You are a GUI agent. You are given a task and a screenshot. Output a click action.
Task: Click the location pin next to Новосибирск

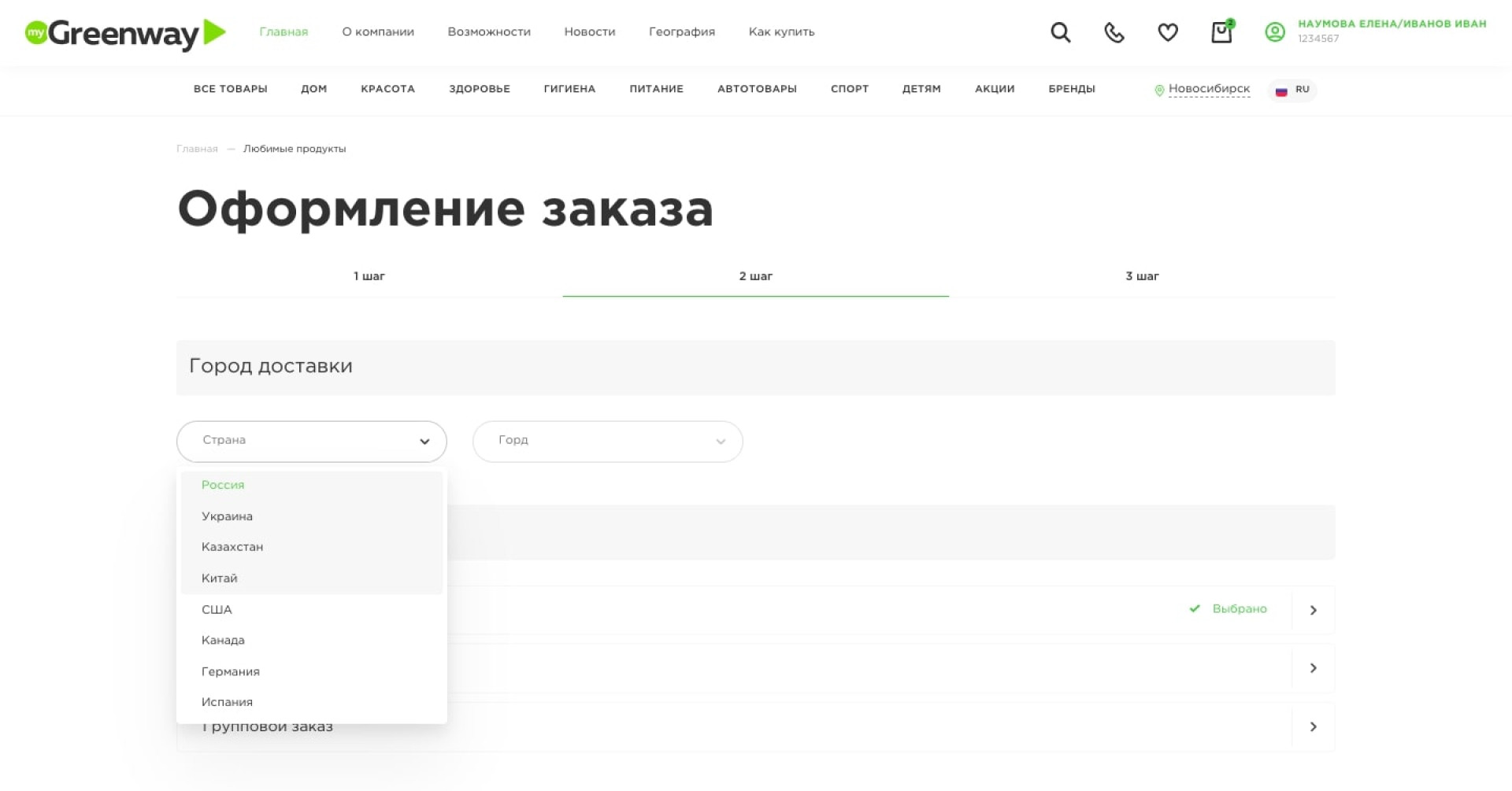click(1159, 91)
